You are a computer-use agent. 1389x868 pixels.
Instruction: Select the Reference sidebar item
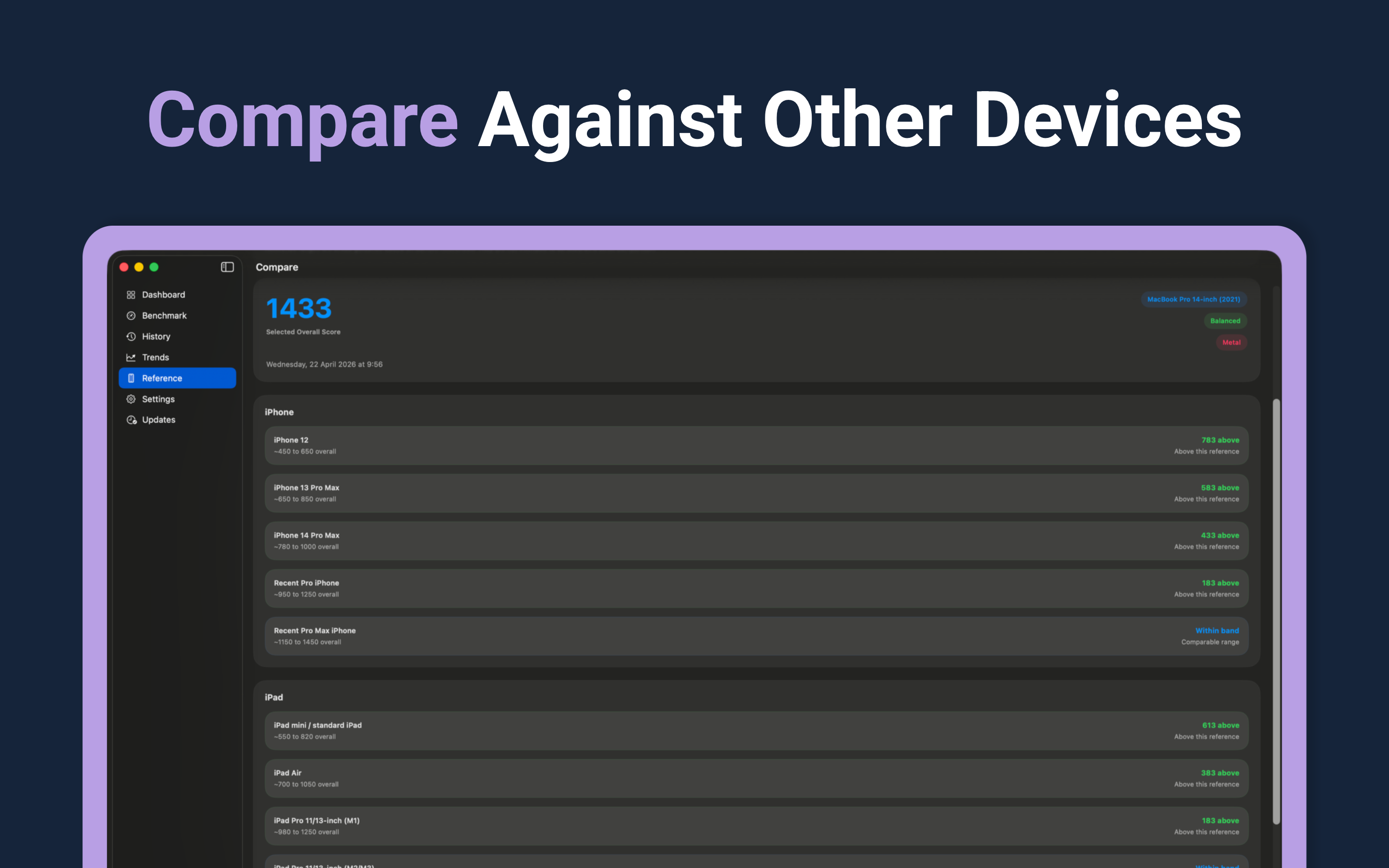[177, 378]
